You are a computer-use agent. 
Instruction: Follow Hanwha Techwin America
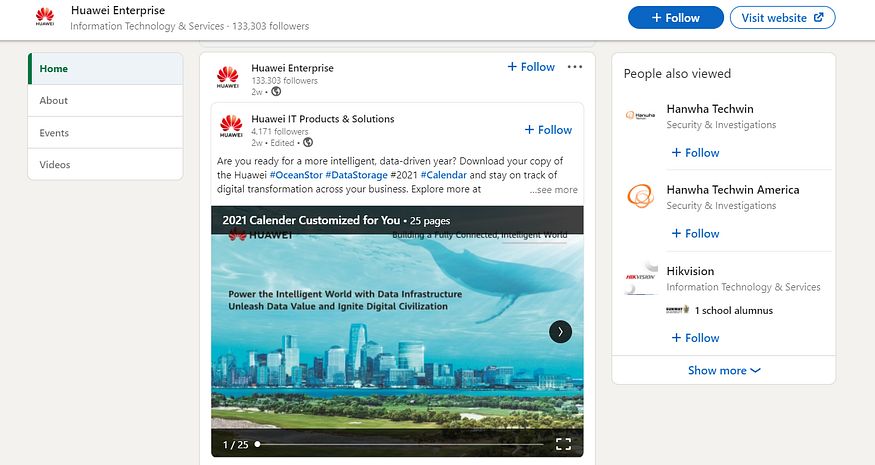pos(695,234)
